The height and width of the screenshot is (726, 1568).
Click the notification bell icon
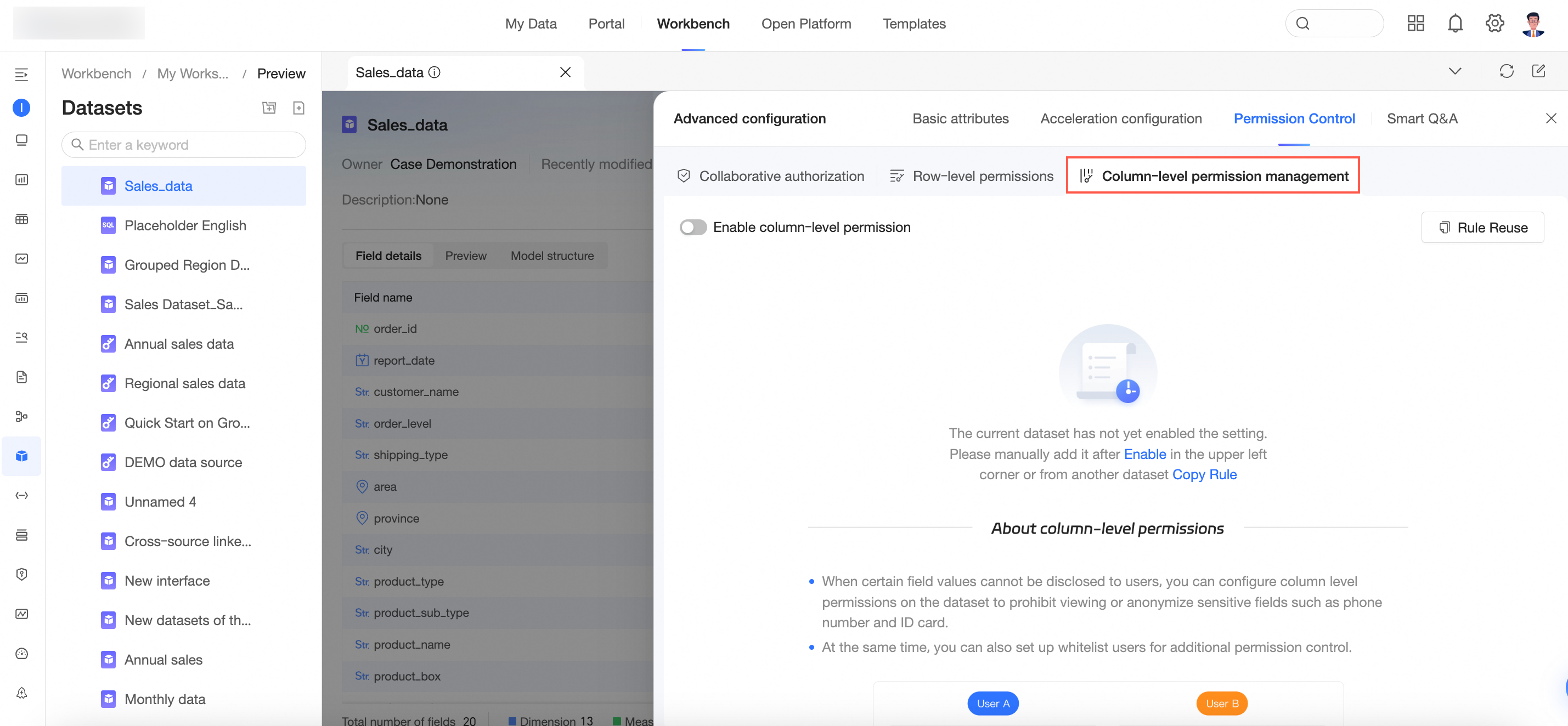1455,24
